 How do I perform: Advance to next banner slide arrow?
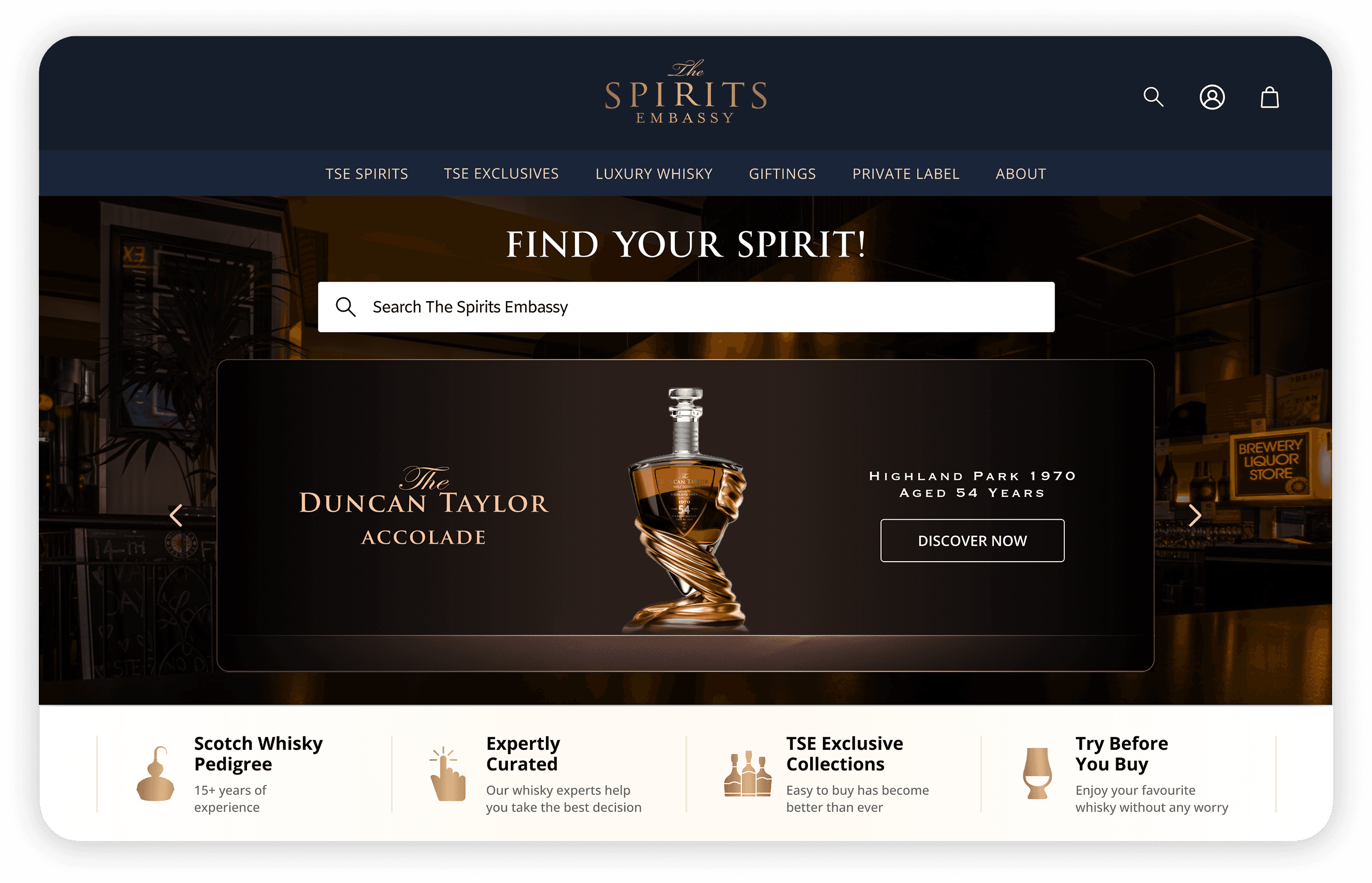pos(1194,516)
